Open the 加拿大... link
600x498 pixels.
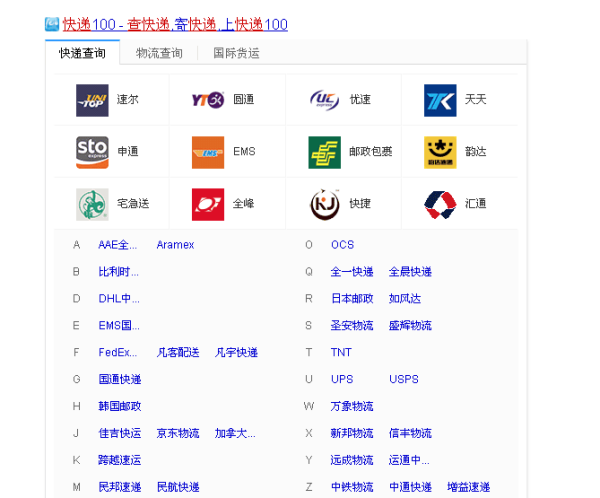click(235, 433)
